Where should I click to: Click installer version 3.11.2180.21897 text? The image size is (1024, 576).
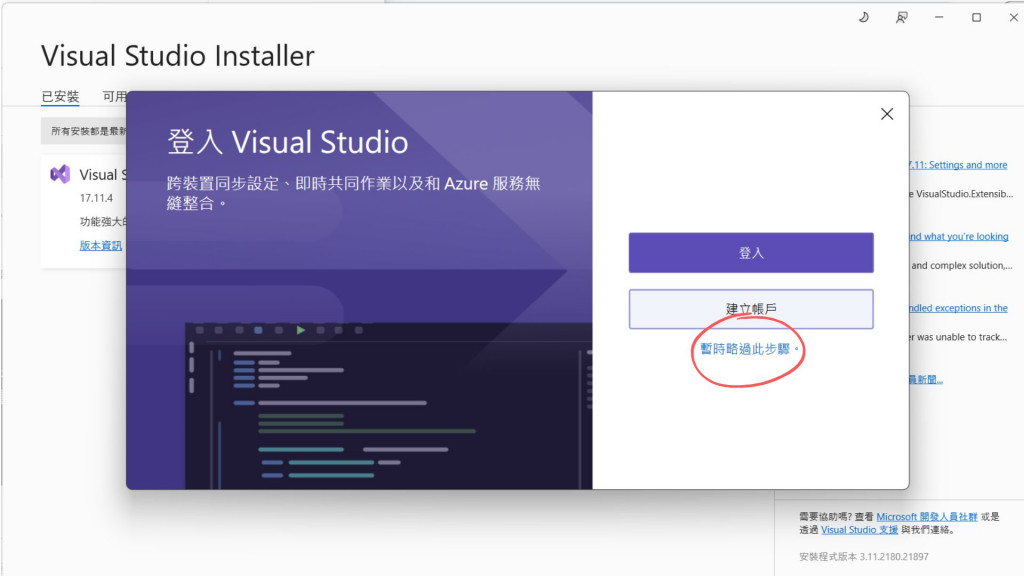(863, 556)
